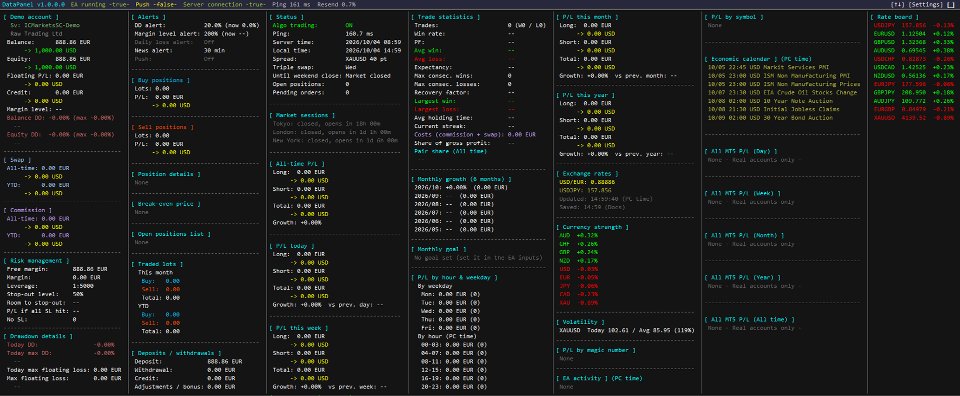The height and width of the screenshot is (396, 960).
Task: Click the 'Margin level alert:' row
Action: [192, 34]
